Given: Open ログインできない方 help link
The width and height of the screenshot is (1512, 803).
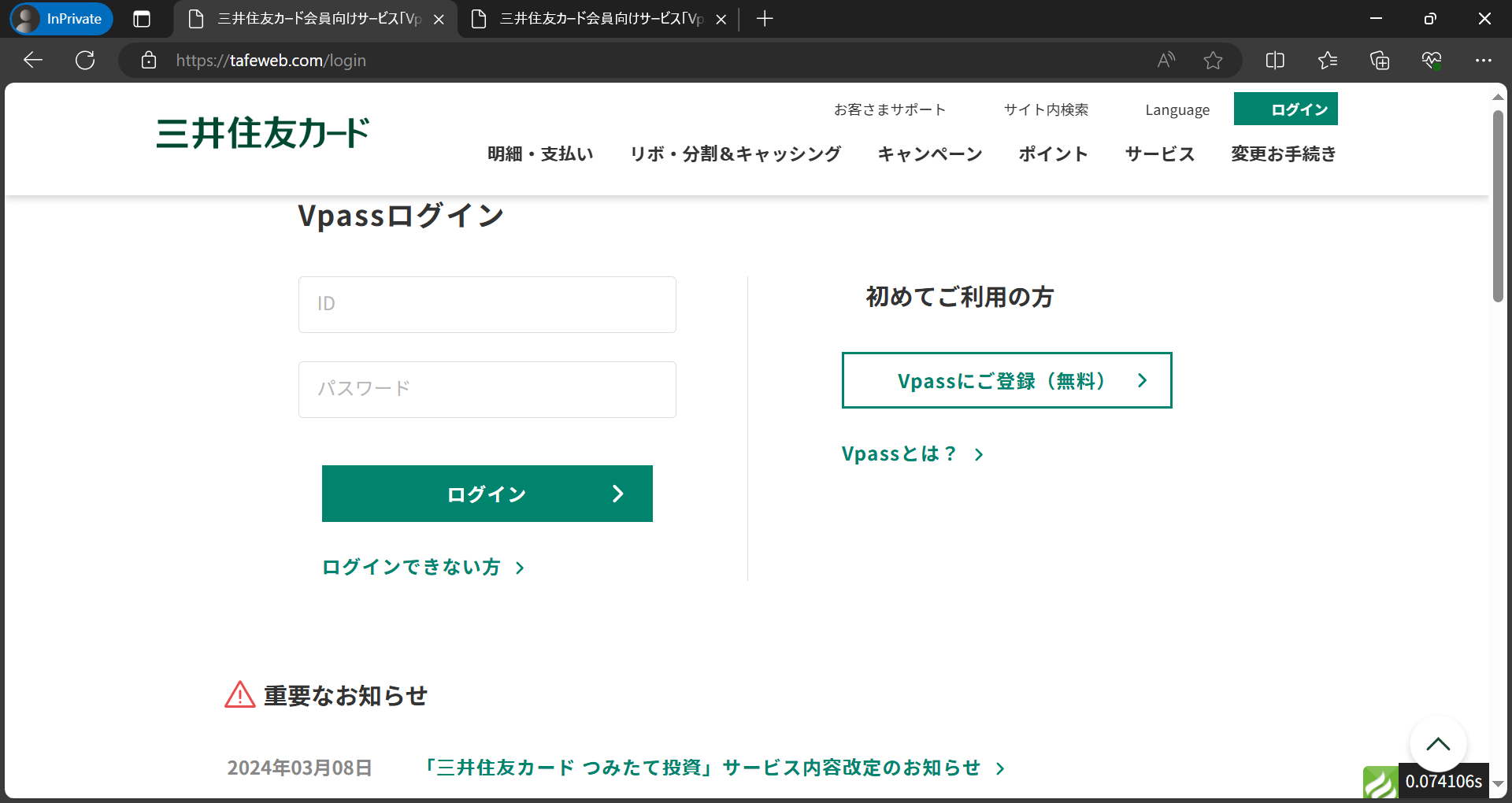Looking at the screenshot, I should [x=423, y=567].
